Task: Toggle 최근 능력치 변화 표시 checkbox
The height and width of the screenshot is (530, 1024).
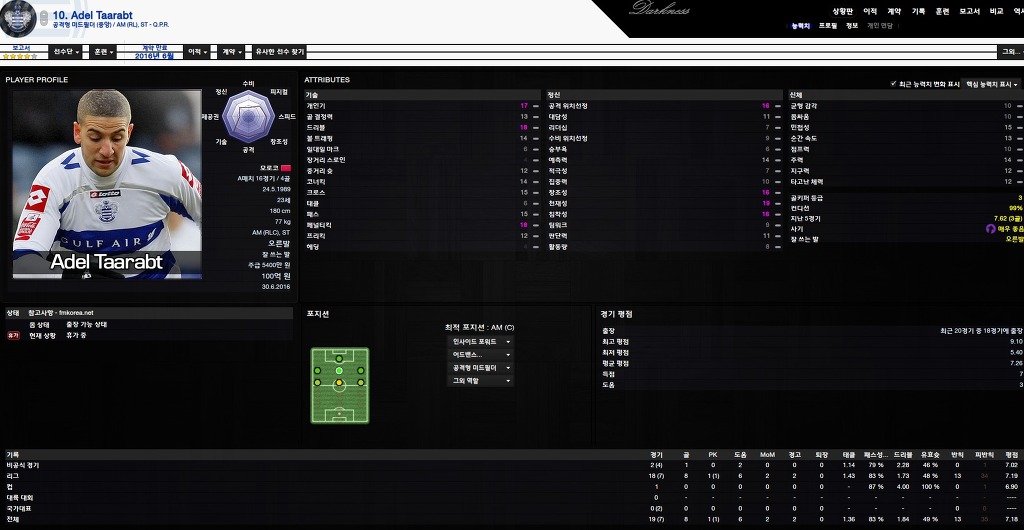Action: [x=893, y=84]
